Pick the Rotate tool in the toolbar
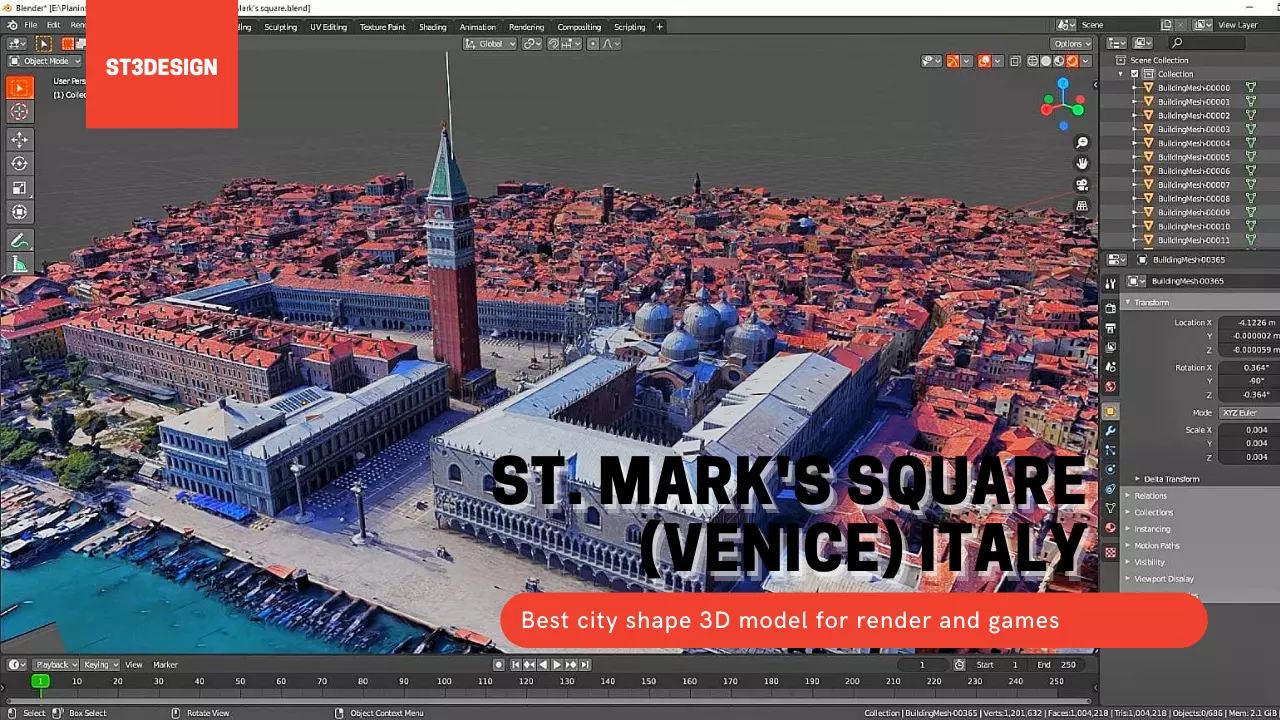This screenshot has width=1280, height=720. coord(19,163)
